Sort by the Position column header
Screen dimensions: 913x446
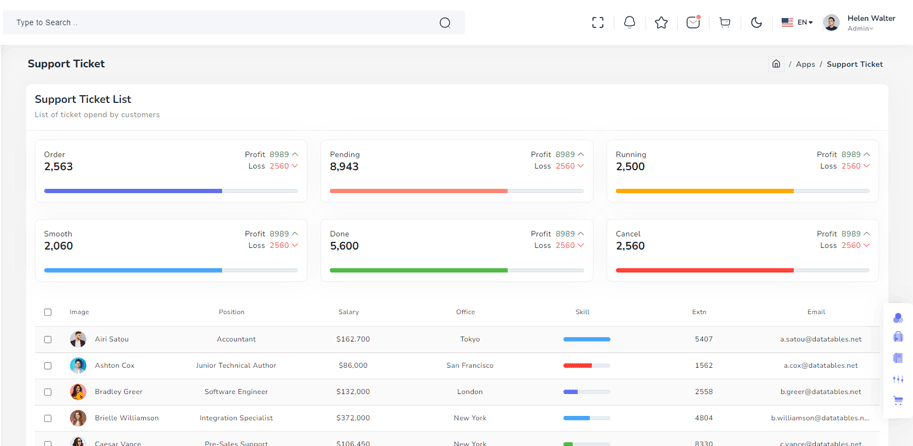click(x=232, y=312)
